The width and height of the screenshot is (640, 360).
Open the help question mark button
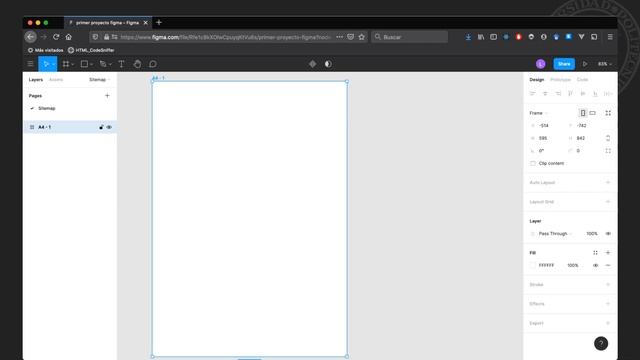(601, 343)
